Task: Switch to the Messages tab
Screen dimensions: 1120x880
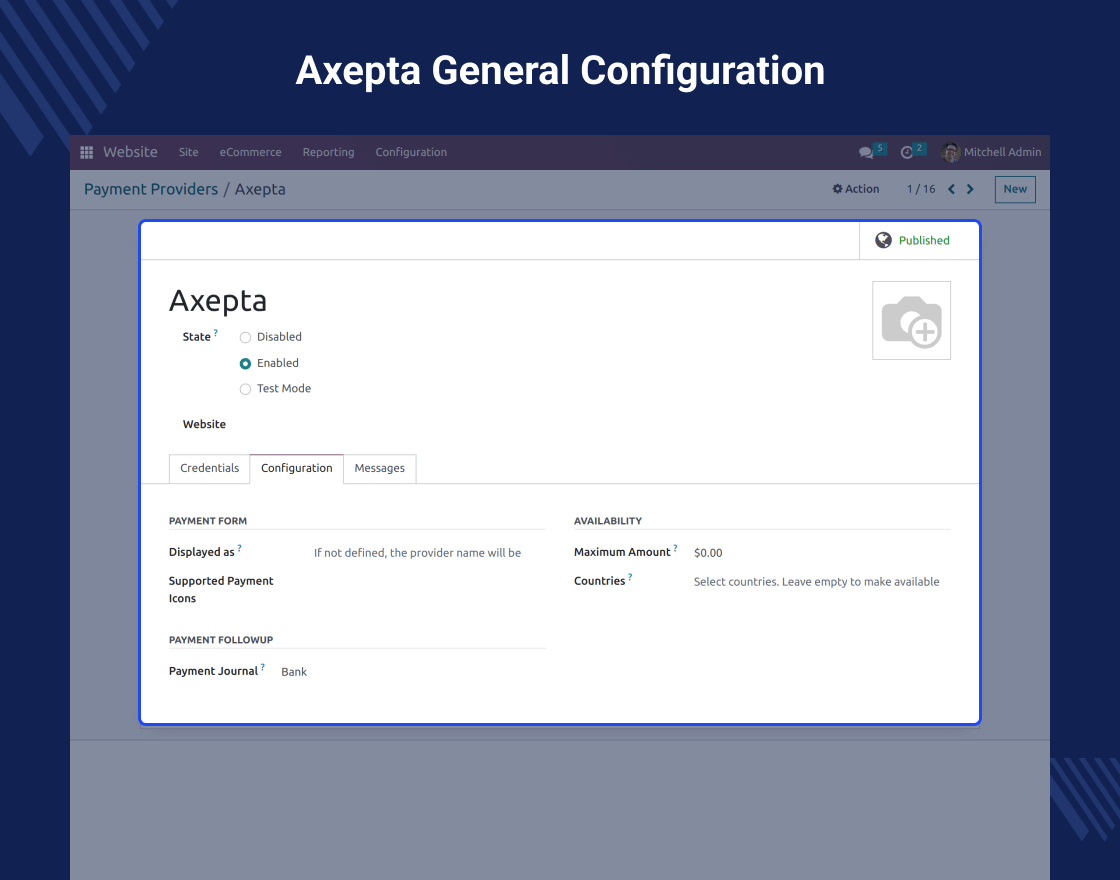Action: [379, 469]
